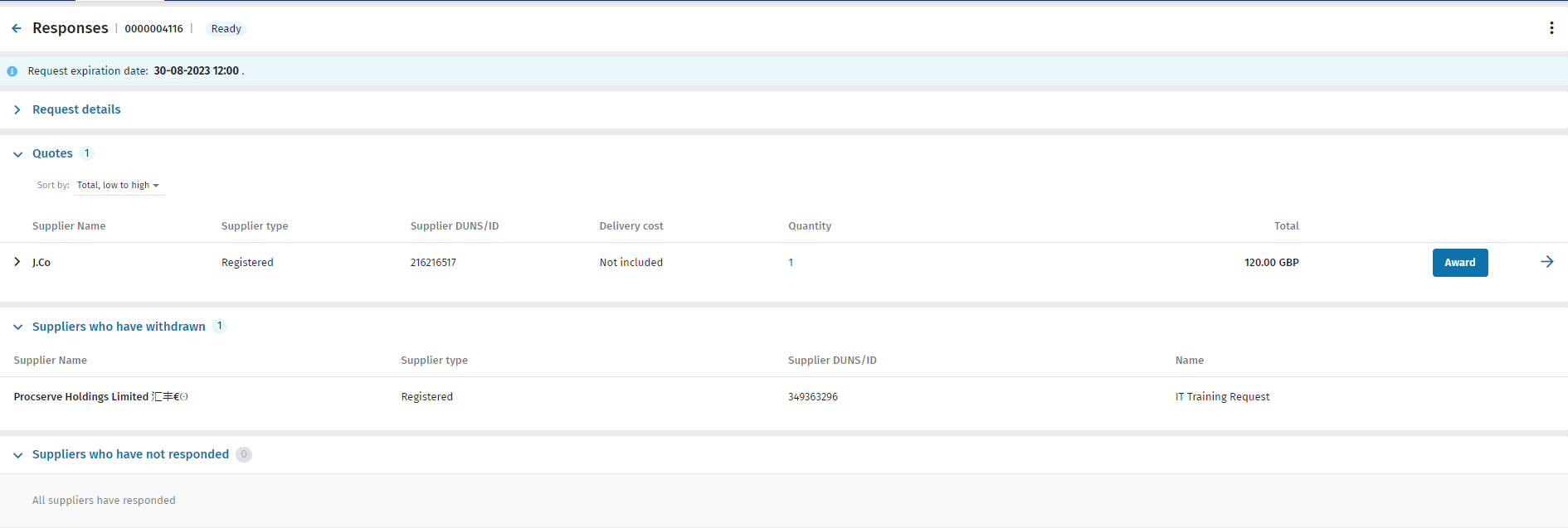Viewport: 1568px width, 528px height.
Task: Select DUNS number 216216517
Action: (x=433, y=263)
